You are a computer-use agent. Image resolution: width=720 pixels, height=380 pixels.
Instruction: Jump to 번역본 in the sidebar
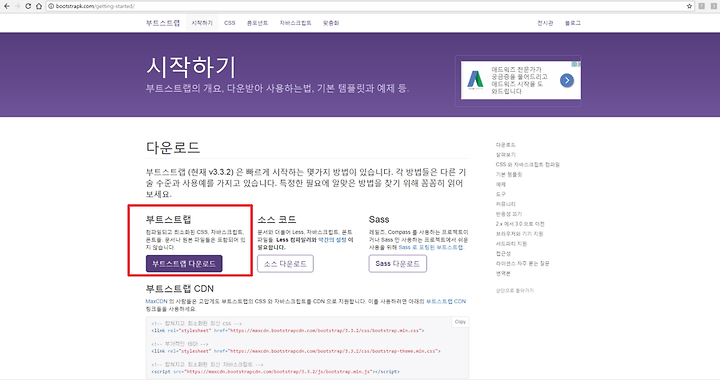[x=503, y=273]
